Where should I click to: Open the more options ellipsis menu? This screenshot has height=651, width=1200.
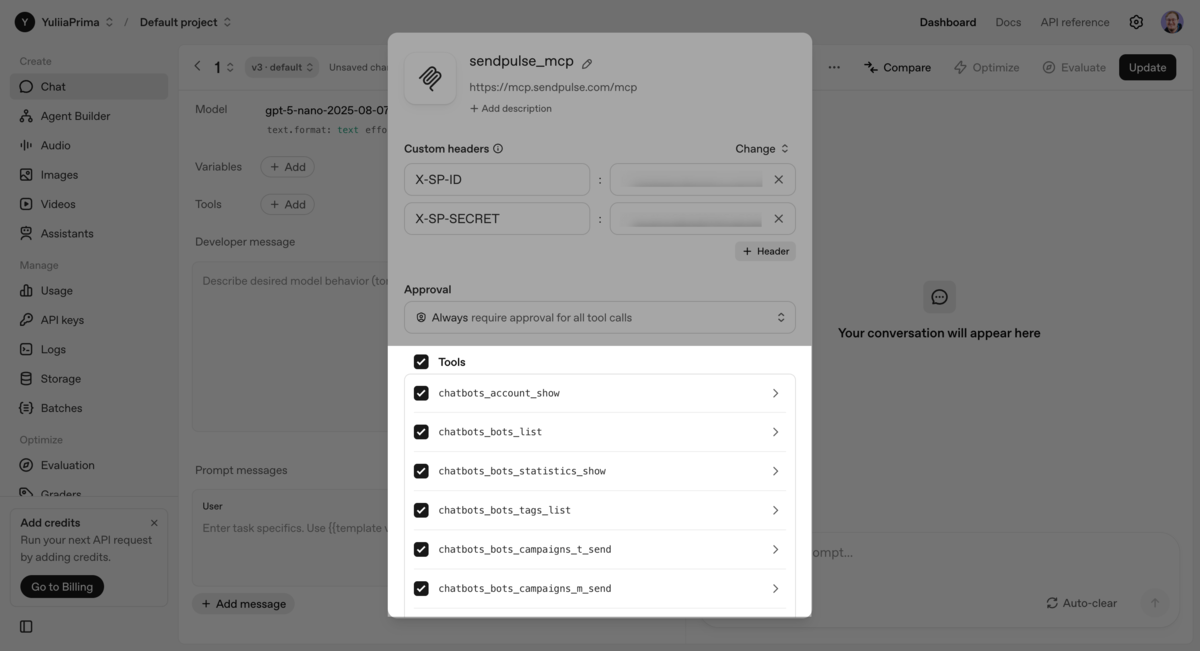pos(834,67)
